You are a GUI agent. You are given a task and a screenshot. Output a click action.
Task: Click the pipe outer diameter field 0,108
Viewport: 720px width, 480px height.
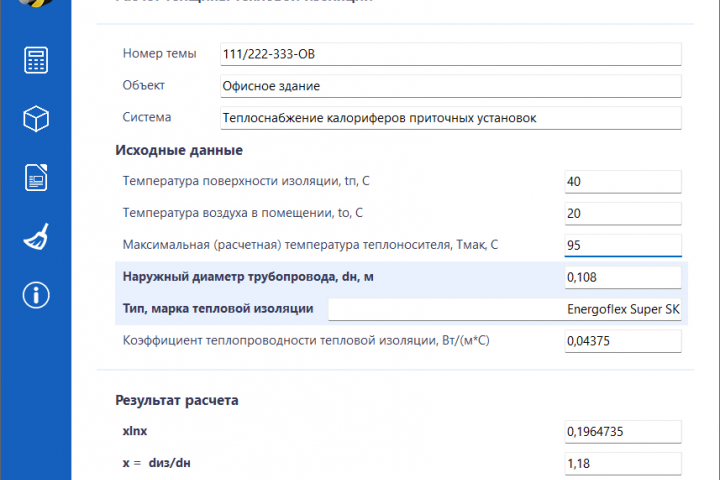point(623,277)
